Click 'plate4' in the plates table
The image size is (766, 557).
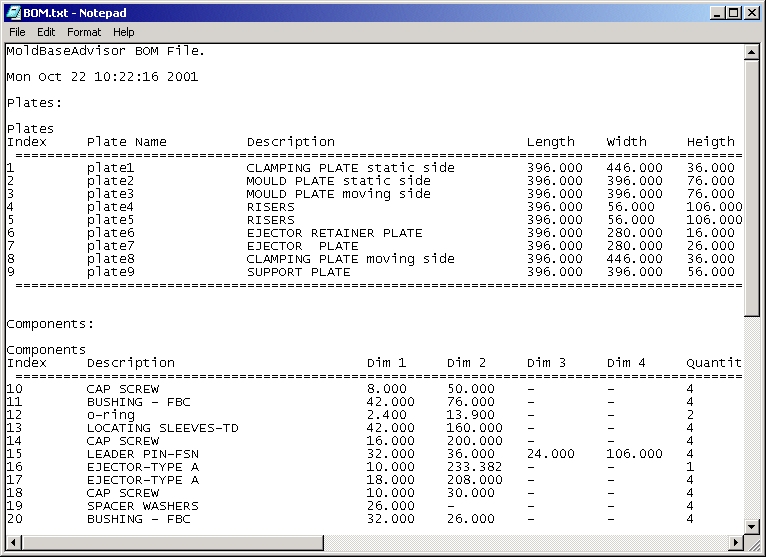pos(110,207)
